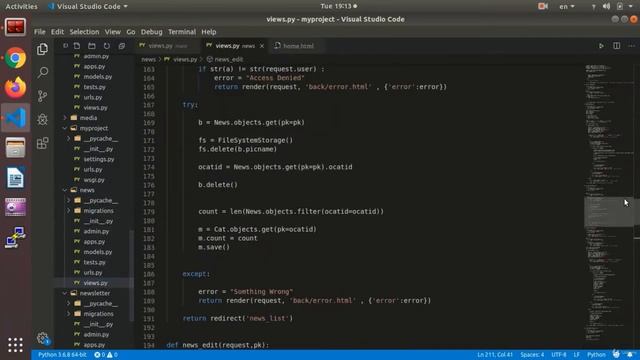This screenshot has height=360, width=640.
Task: Click news breadcrumb in editor path
Action: [149, 60]
